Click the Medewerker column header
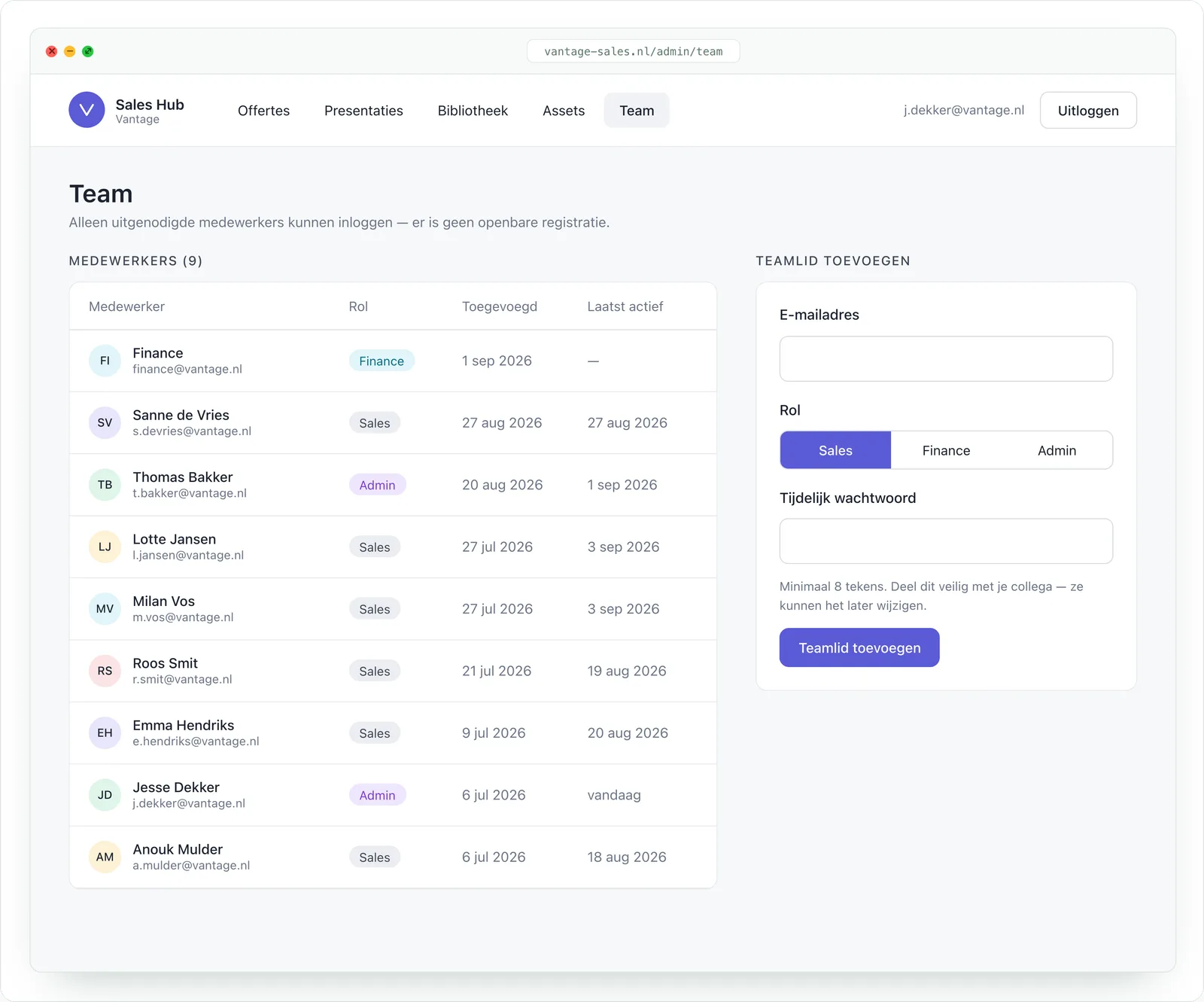1204x1002 pixels. [x=126, y=306]
